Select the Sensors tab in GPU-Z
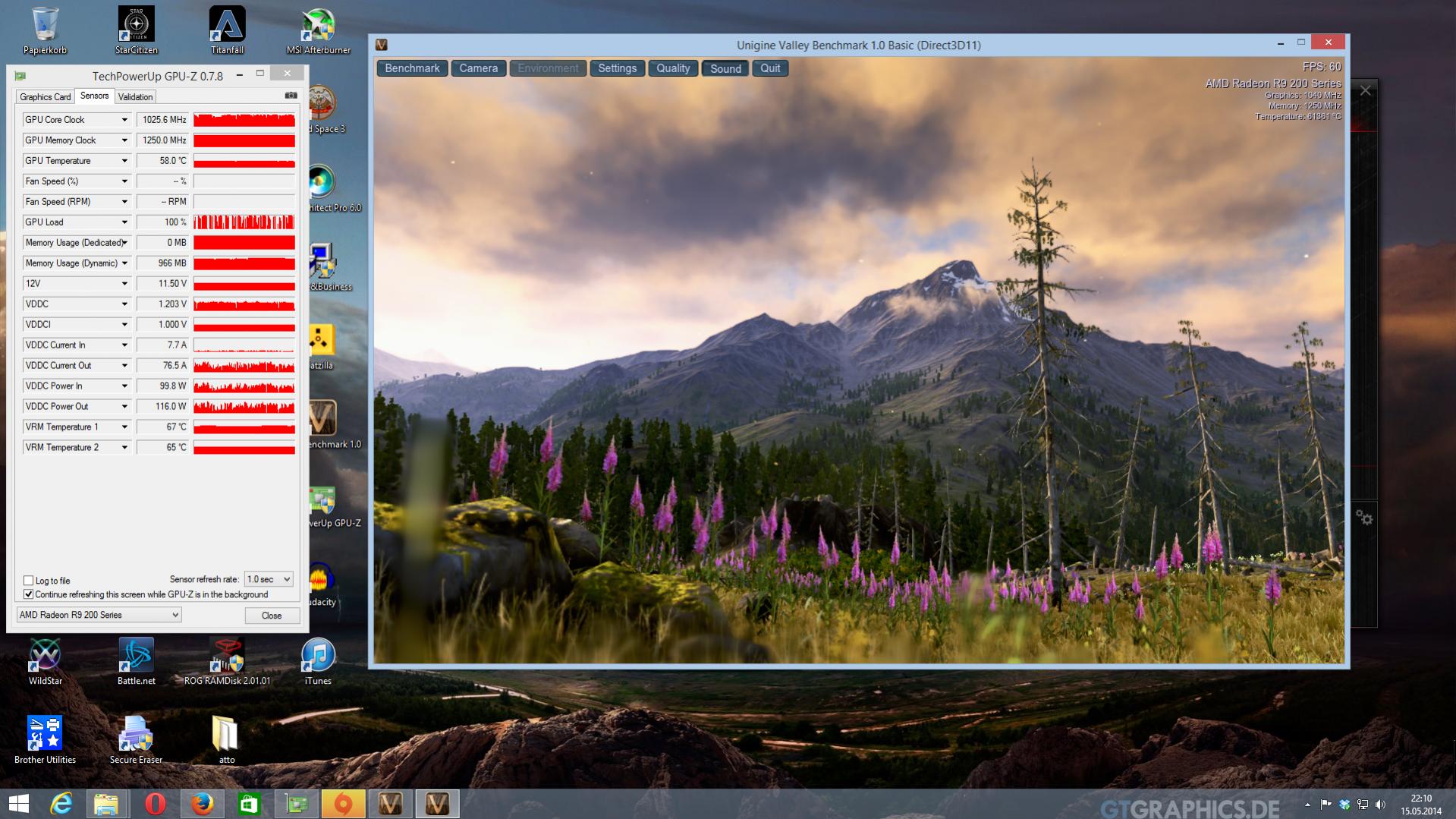Image resolution: width=1456 pixels, height=819 pixels. pyautogui.click(x=94, y=96)
